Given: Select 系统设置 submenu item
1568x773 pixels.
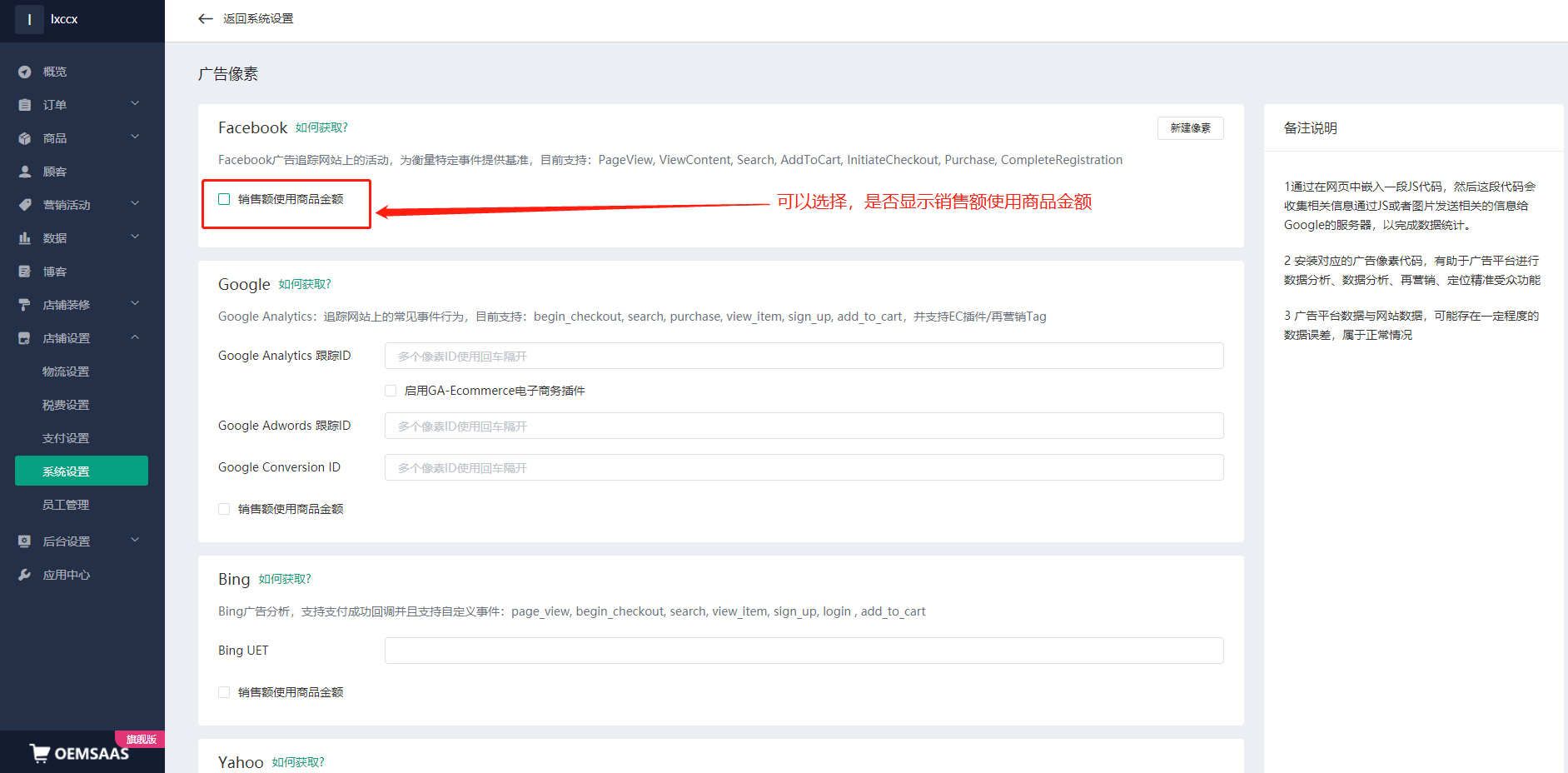Looking at the screenshot, I should click(x=82, y=471).
